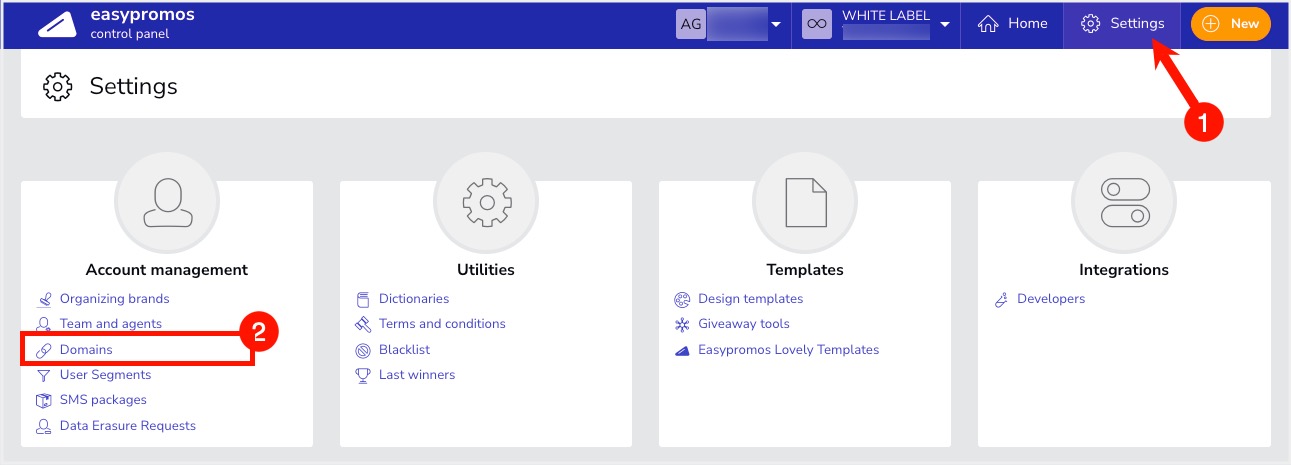Open Data Erasure Requests link
The height and width of the screenshot is (465, 1291).
[128, 425]
